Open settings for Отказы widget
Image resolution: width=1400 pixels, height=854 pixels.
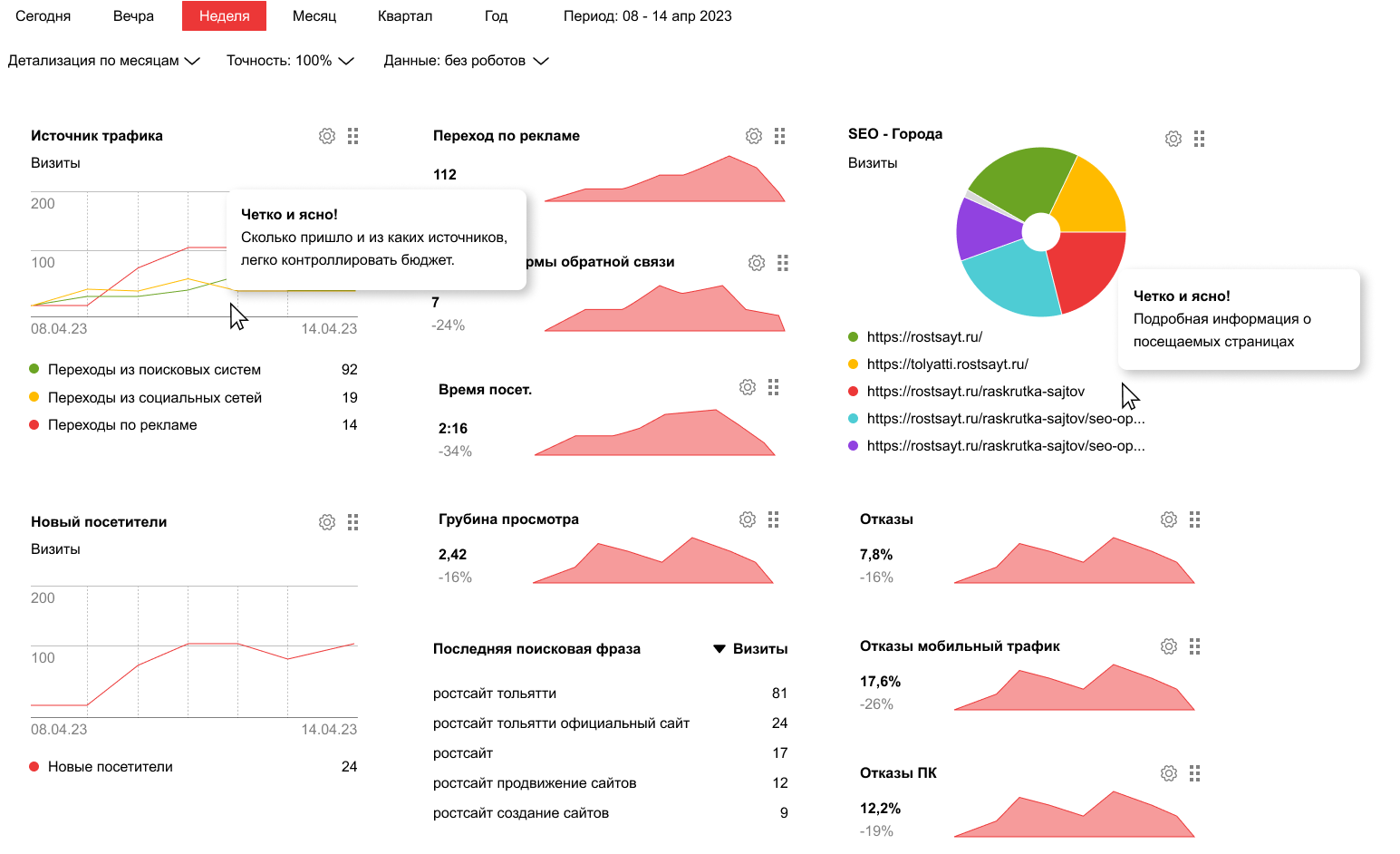pyautogui.click(x=1169, y=519)
